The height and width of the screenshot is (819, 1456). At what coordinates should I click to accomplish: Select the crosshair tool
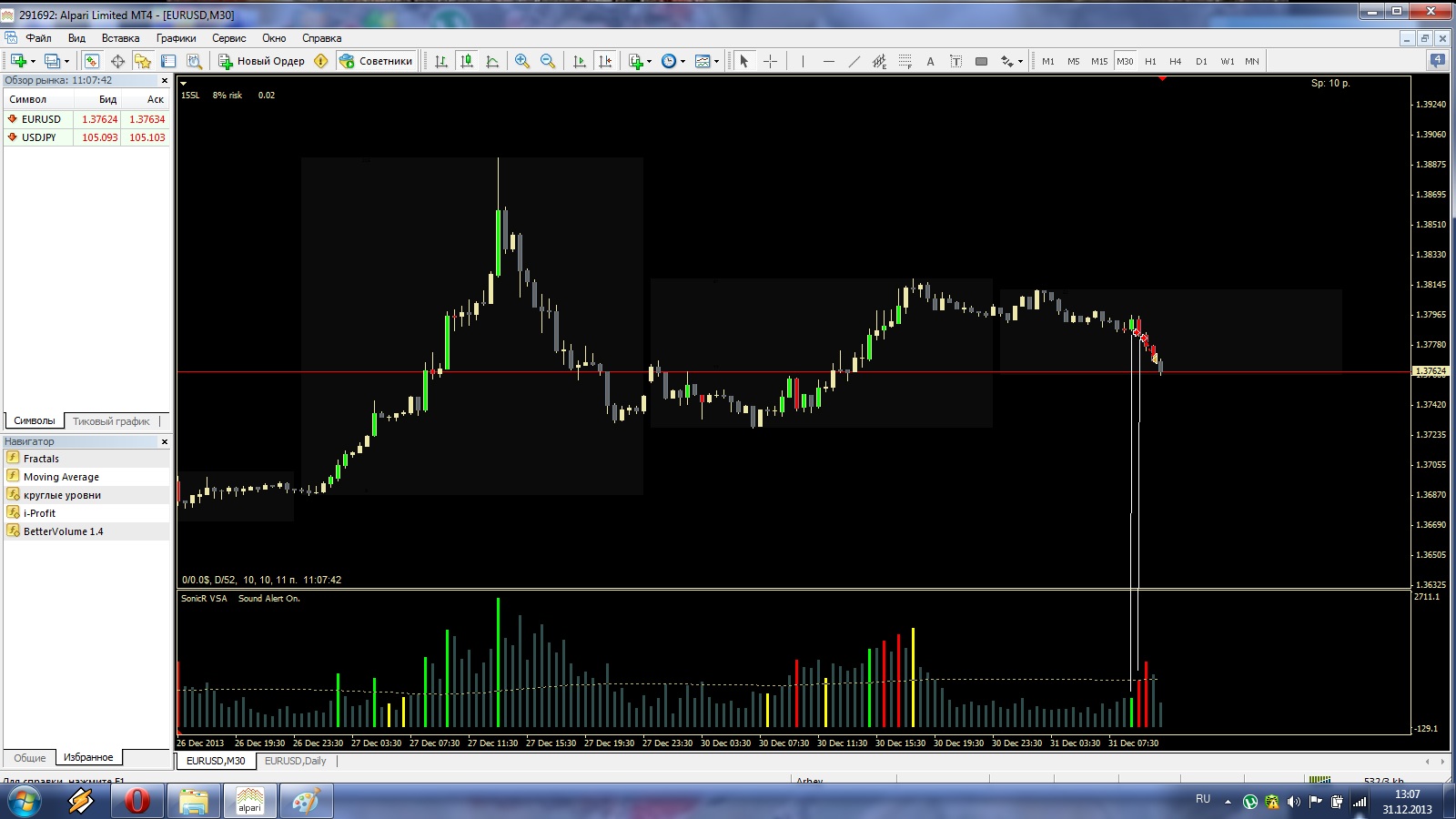pyautogui.click(x=770, y=61)
